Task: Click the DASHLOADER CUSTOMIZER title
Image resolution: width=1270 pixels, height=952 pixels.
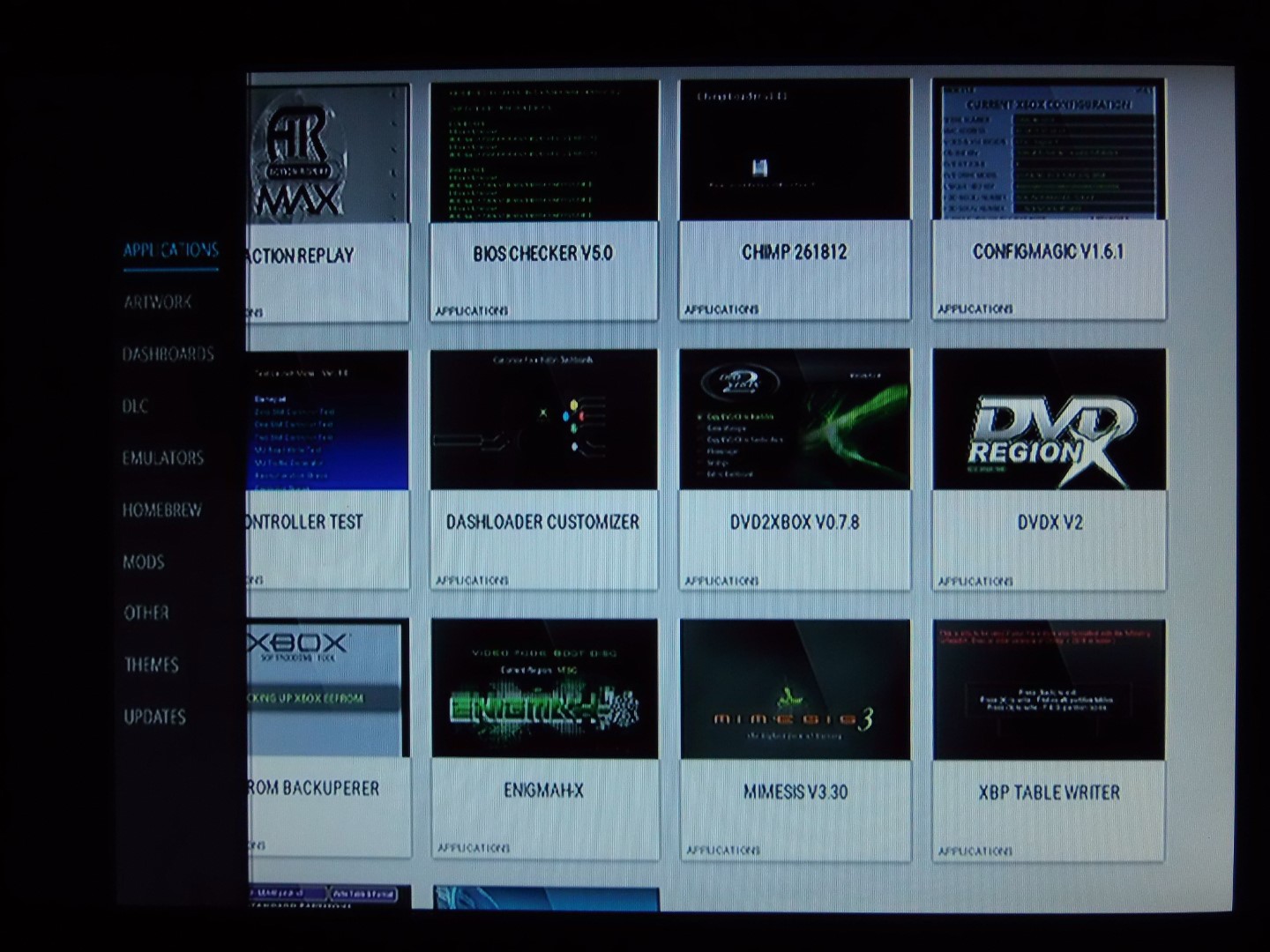Action: pos(542,522)
